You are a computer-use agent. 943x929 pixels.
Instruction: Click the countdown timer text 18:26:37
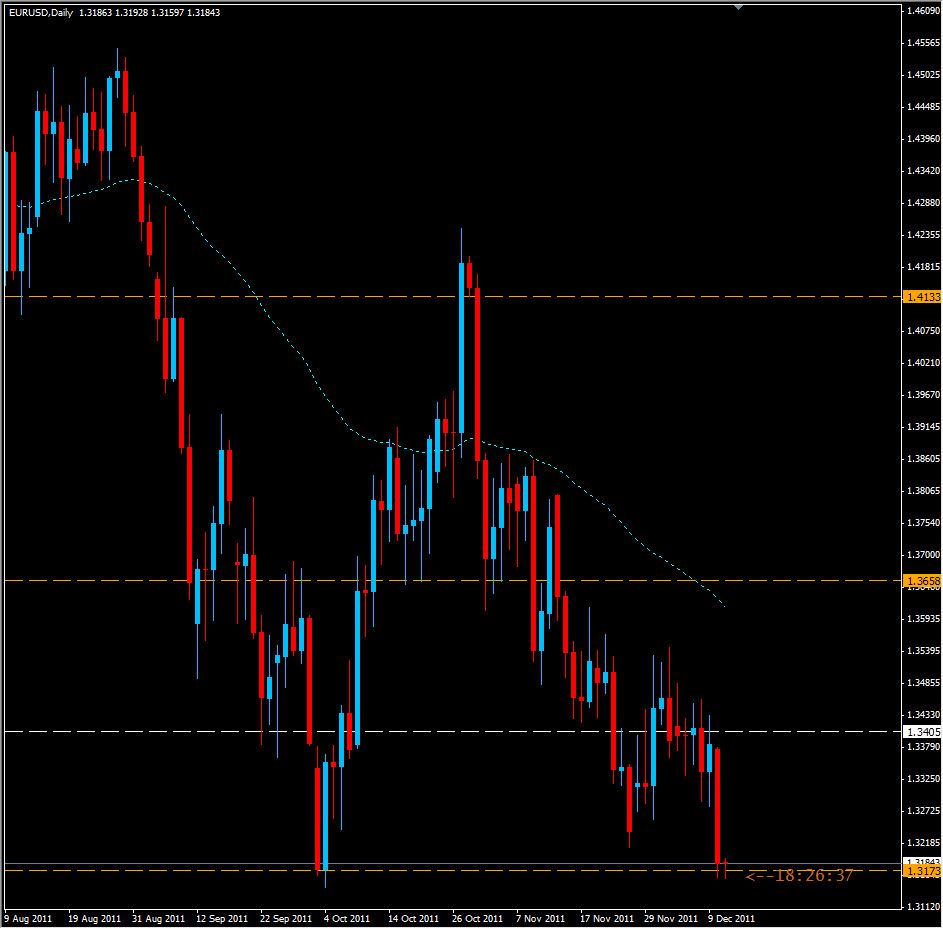click(800, 875)
